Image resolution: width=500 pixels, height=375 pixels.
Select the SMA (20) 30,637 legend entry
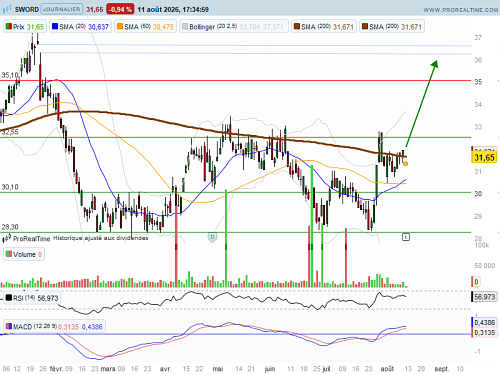80,27
